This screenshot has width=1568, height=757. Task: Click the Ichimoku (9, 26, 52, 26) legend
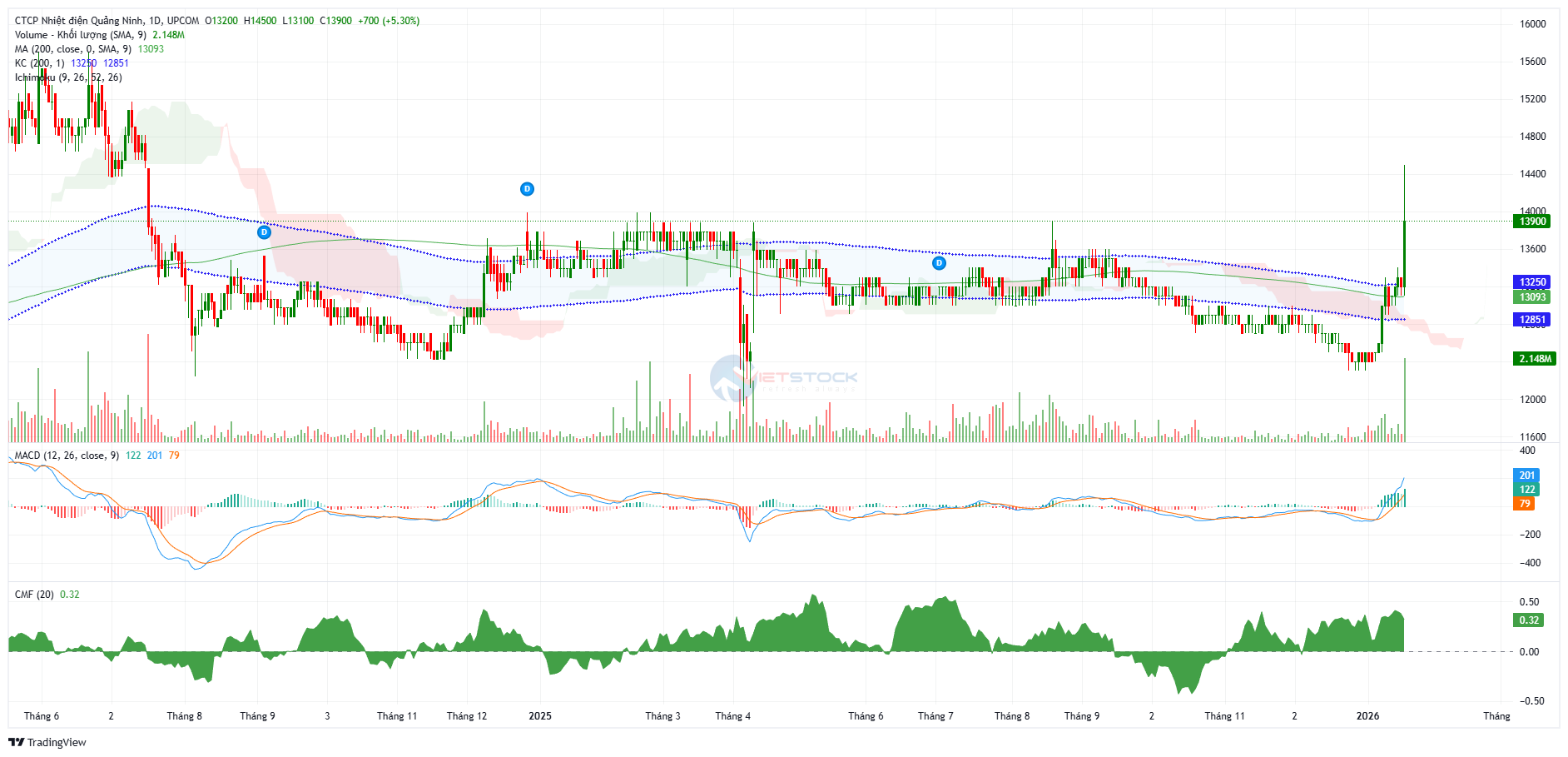68,77
